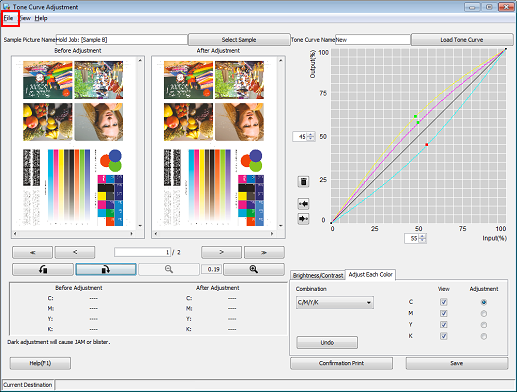Delete the selected curve point with trash icon
The width and height of the screenshot is (517, 392).
click(303, 182)
